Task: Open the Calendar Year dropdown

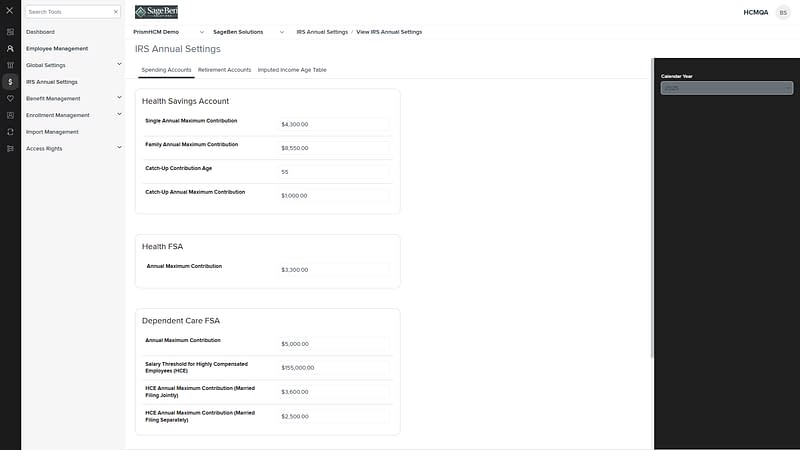Action: click(726, 88)
